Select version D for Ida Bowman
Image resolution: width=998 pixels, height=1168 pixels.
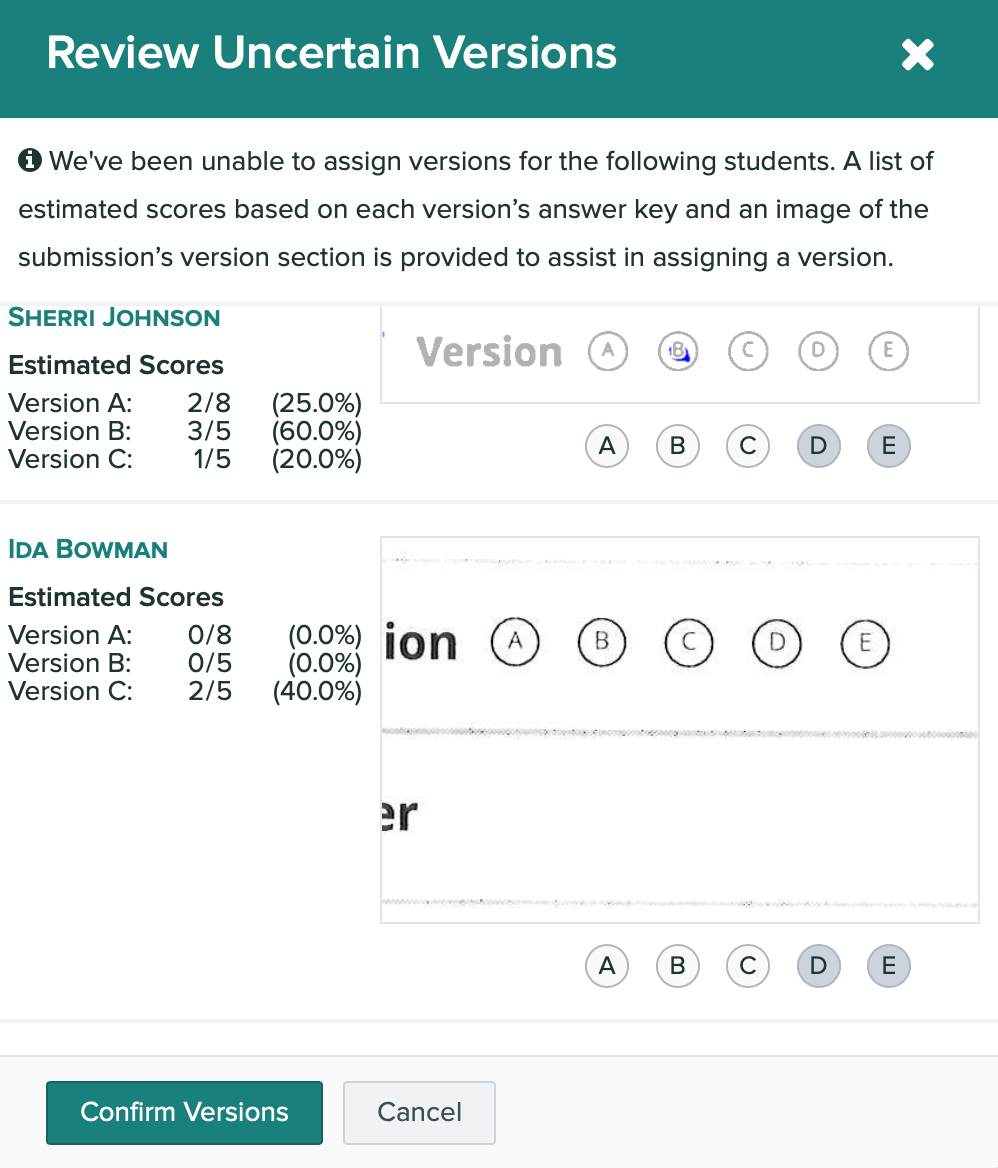tap(818, 966)
